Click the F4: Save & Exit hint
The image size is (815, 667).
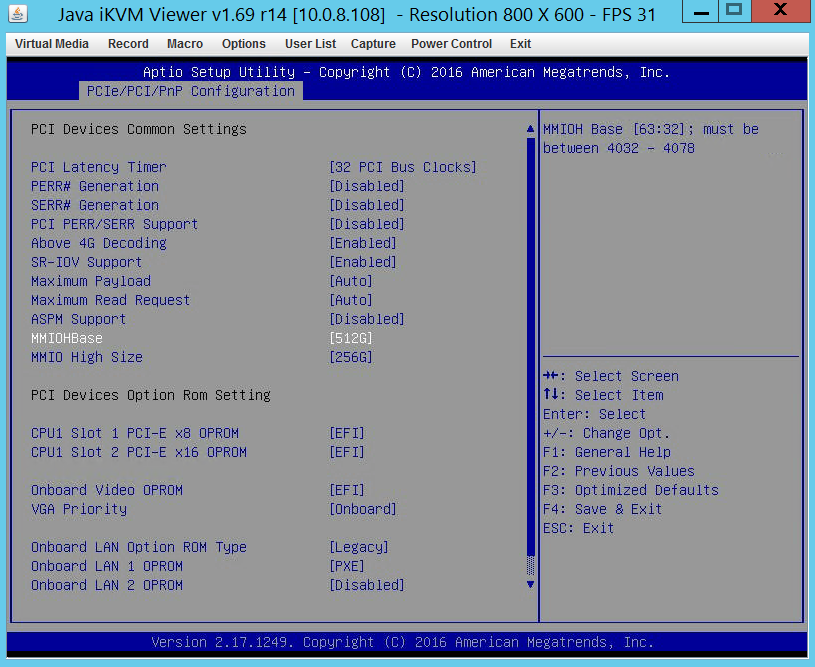click(602, 509)
